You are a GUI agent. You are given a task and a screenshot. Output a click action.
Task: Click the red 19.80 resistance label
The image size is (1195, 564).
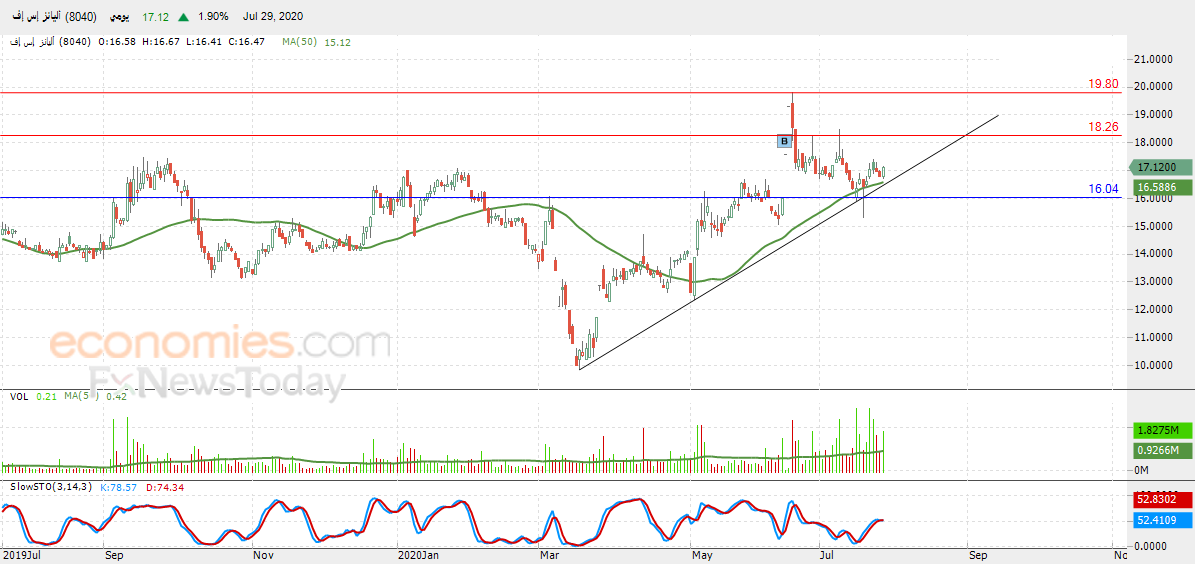[1103, 84]
